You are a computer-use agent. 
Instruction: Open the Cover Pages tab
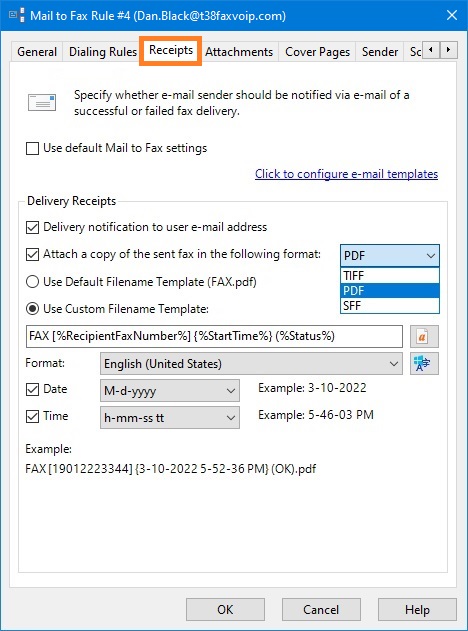coord(317,52)
